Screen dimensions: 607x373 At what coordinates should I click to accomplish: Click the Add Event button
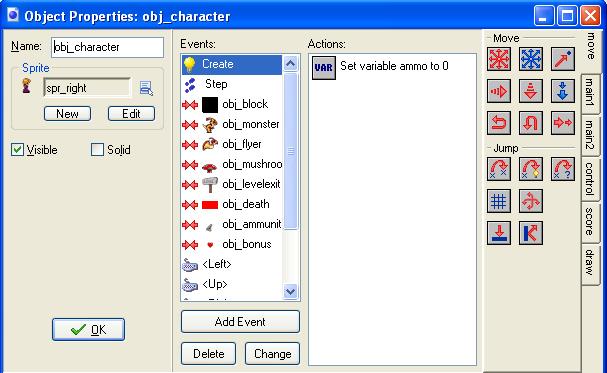(240, 322)
